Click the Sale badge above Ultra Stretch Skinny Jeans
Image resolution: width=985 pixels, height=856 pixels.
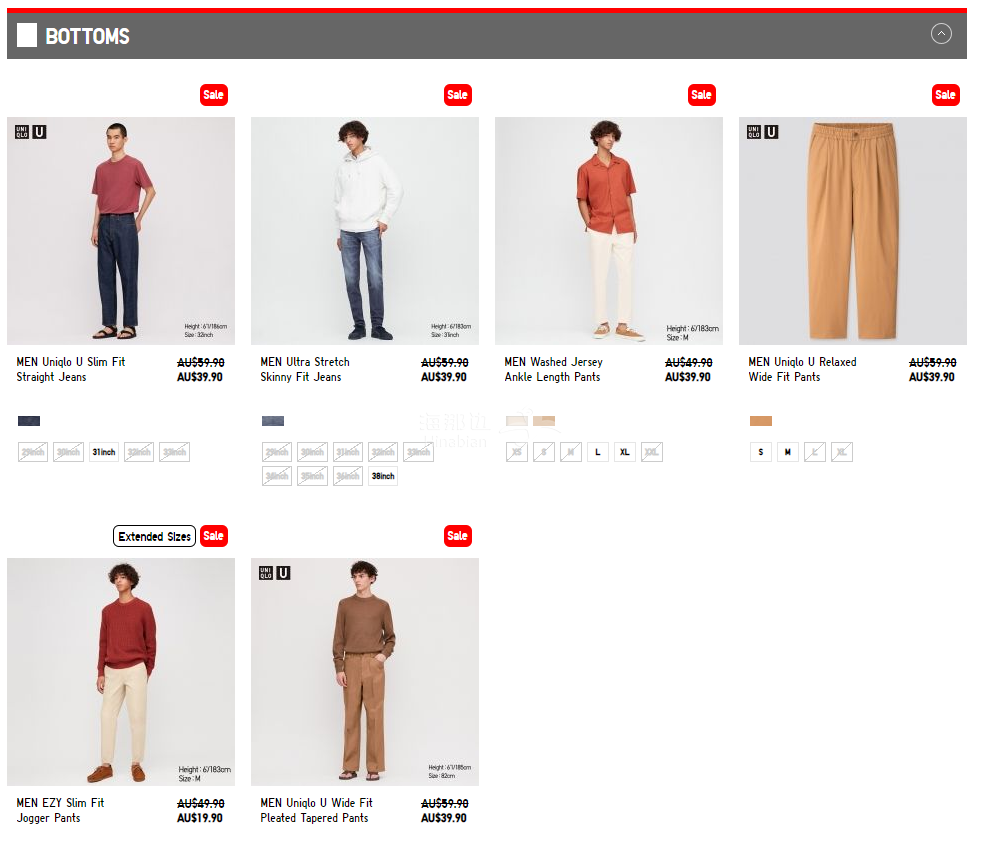click(457, 95)
